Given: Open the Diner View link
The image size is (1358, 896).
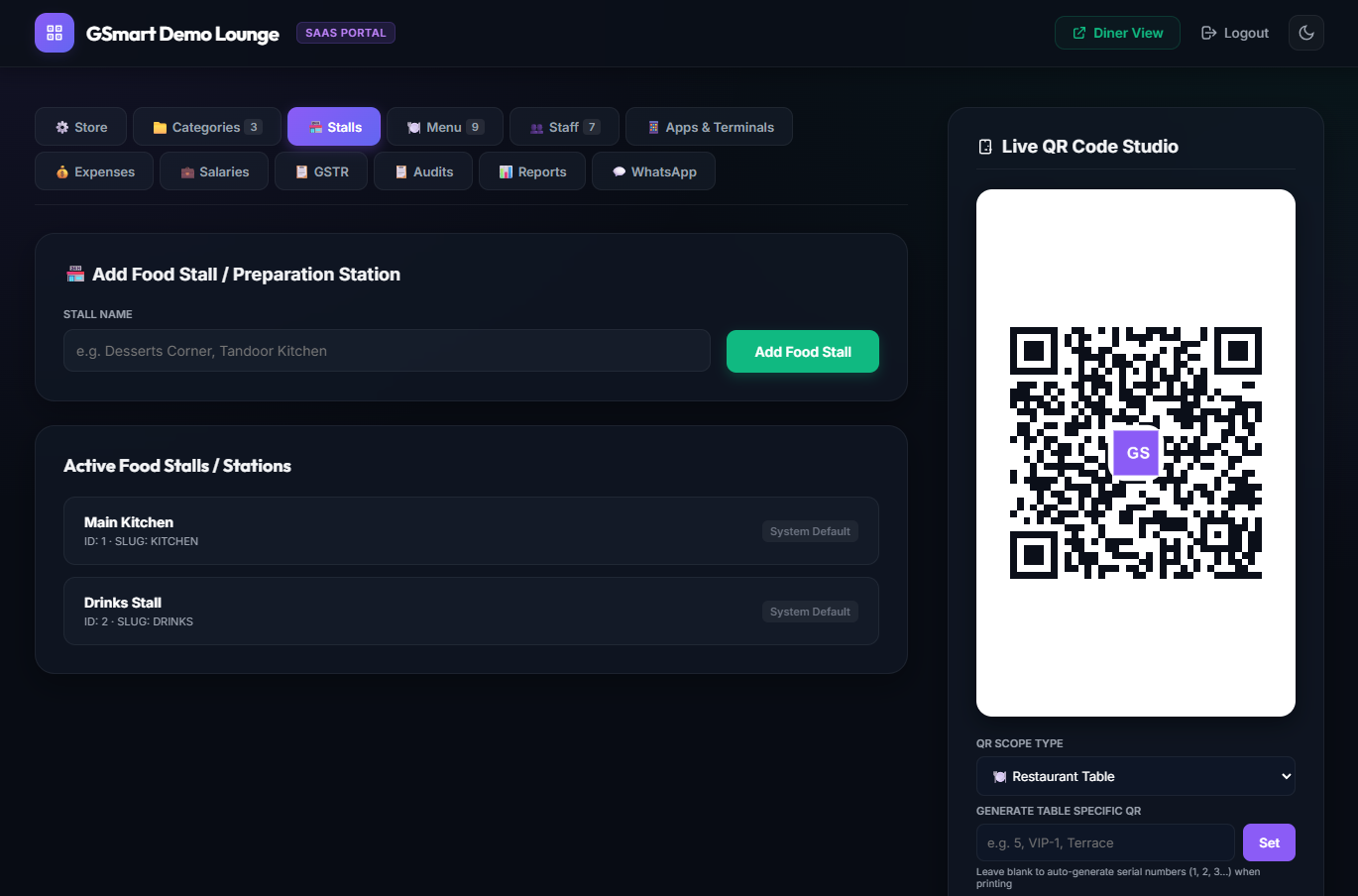Looking at the screenshot, I should 1117,33.
